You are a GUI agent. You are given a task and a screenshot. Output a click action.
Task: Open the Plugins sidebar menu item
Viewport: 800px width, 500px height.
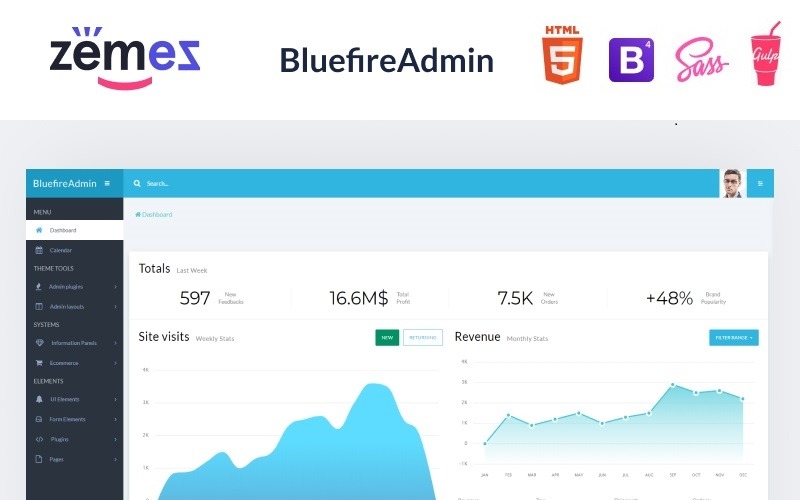pyautogui.click(x=59, y=439)
